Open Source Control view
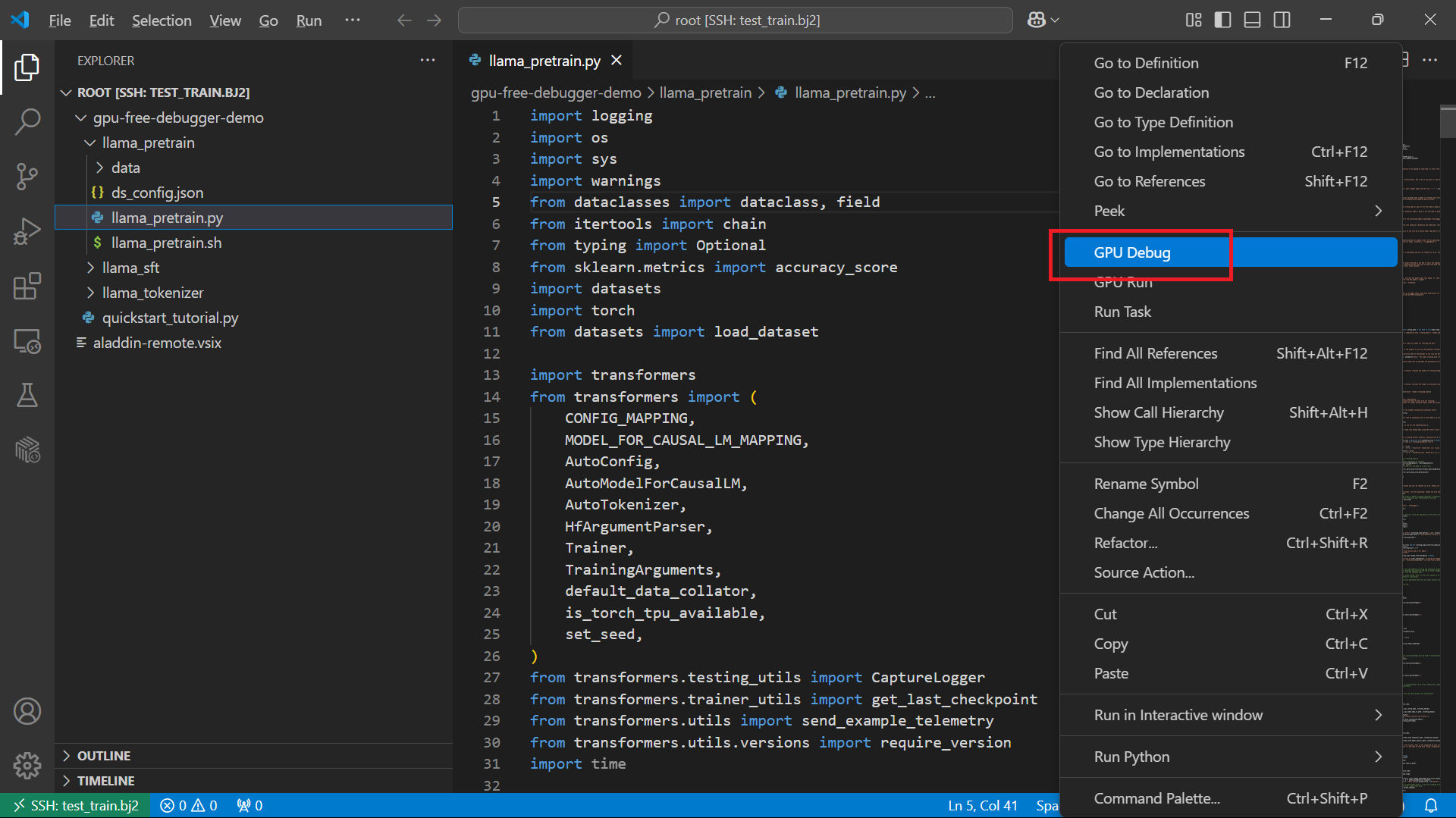1456x818 pixels. [27, 176]
